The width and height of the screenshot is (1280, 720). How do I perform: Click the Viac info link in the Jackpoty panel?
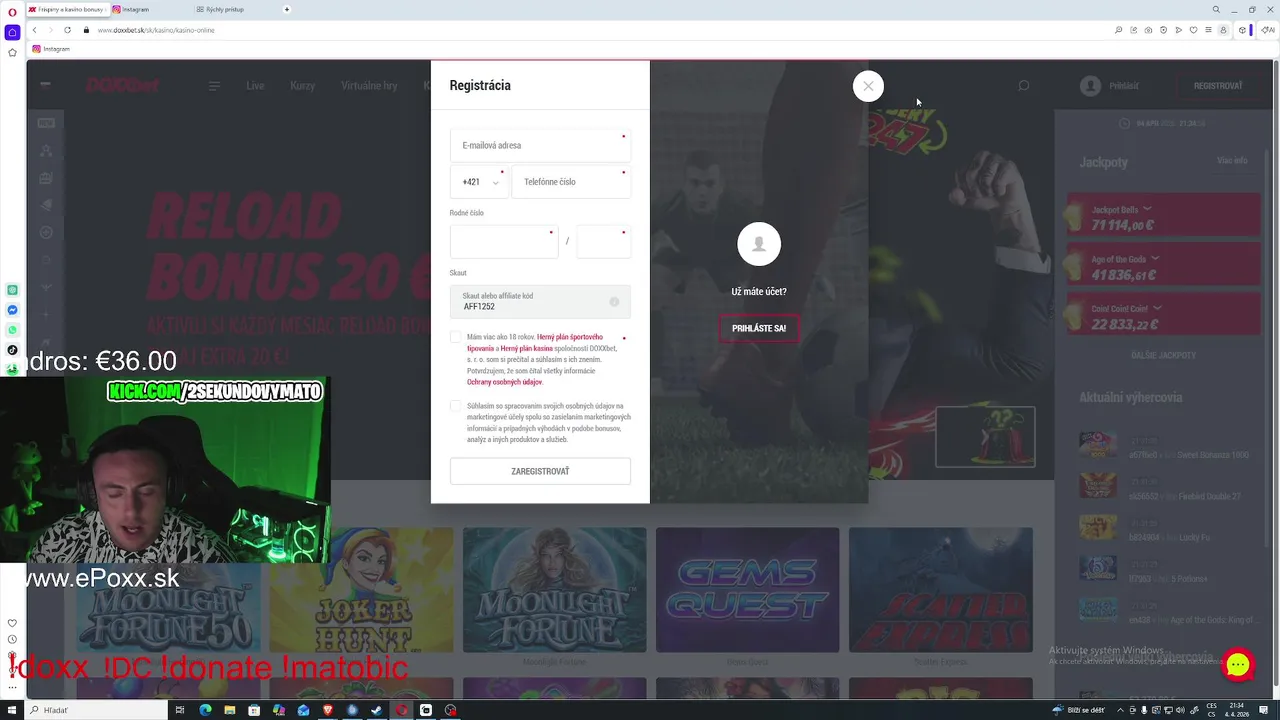[1232, 160]
